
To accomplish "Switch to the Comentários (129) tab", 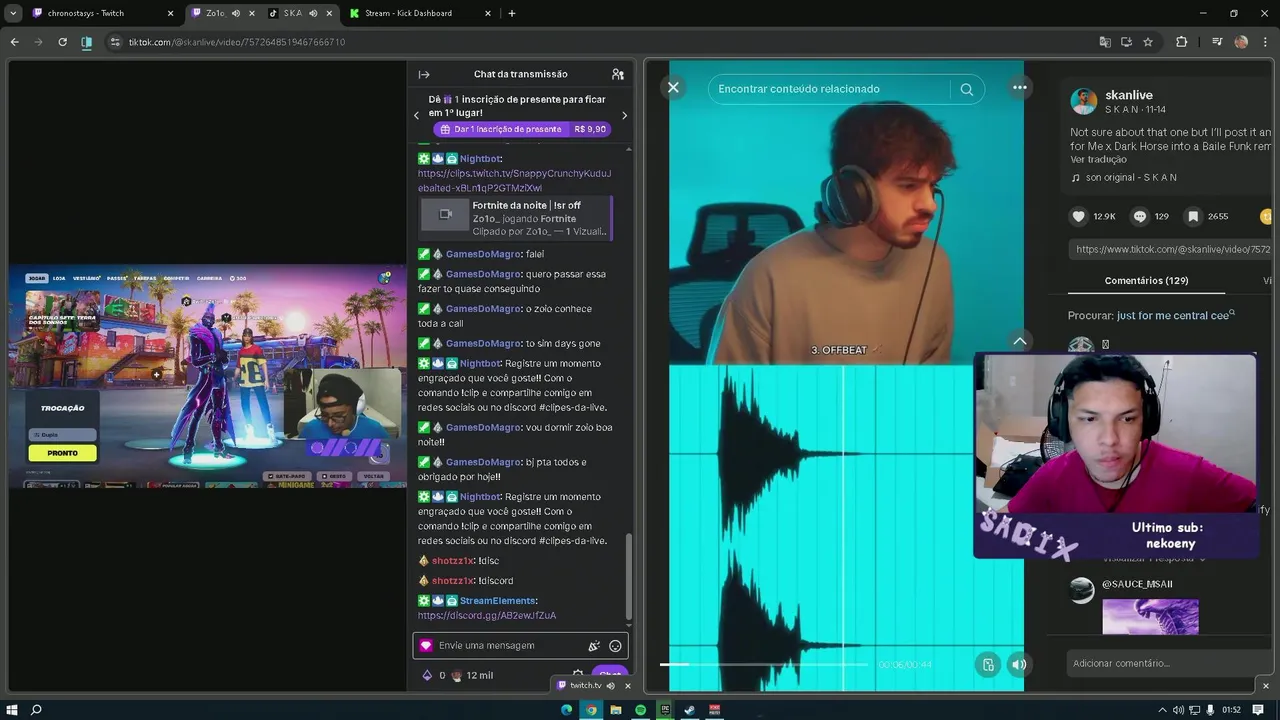I will pos(1146,281).
